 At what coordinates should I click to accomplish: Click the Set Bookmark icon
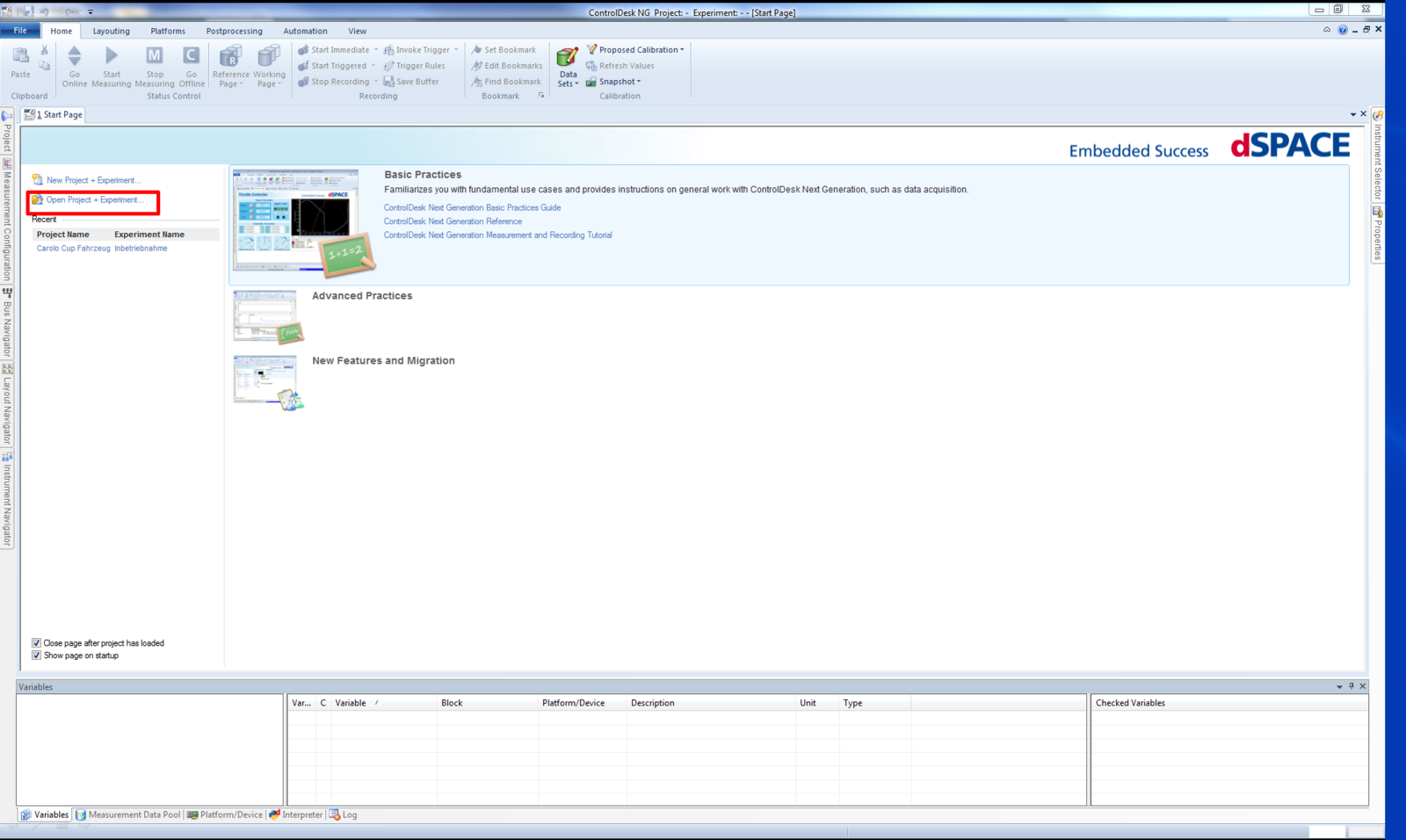476,50
